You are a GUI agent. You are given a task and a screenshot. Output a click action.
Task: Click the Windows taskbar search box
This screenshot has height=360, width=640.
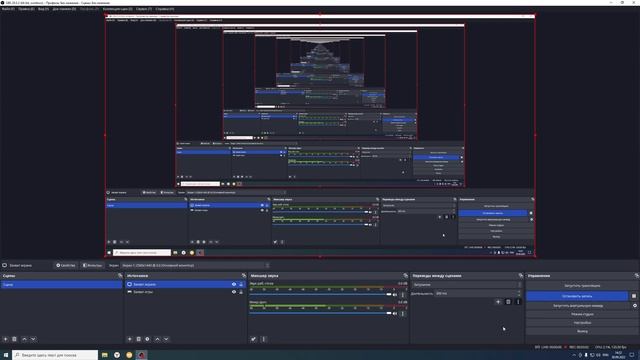tap(55, 355)
